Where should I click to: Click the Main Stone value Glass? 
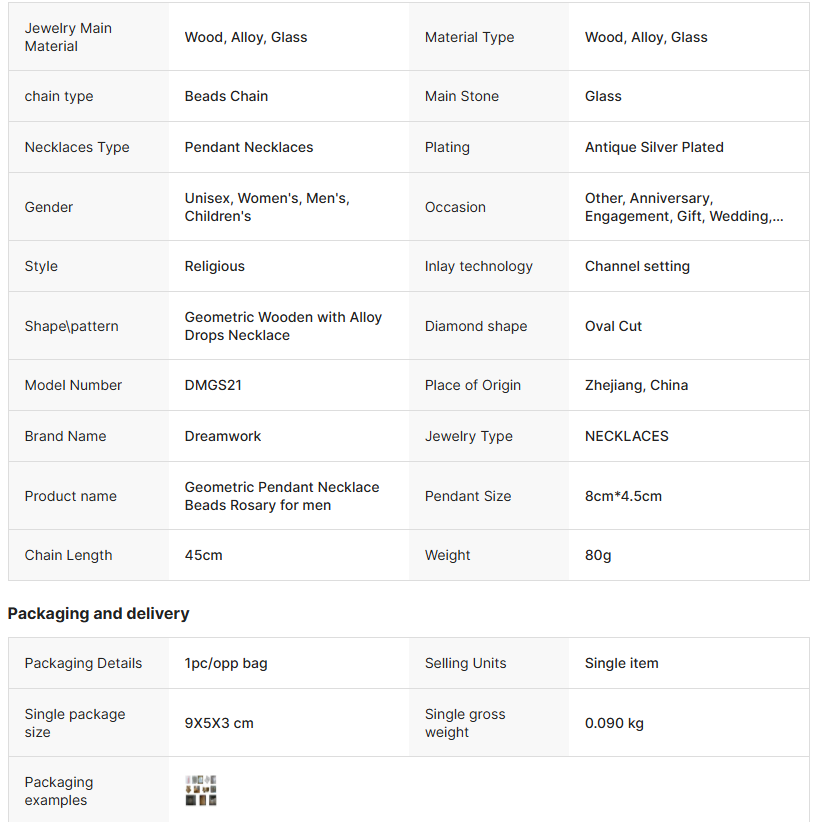(x=603, y=96)
